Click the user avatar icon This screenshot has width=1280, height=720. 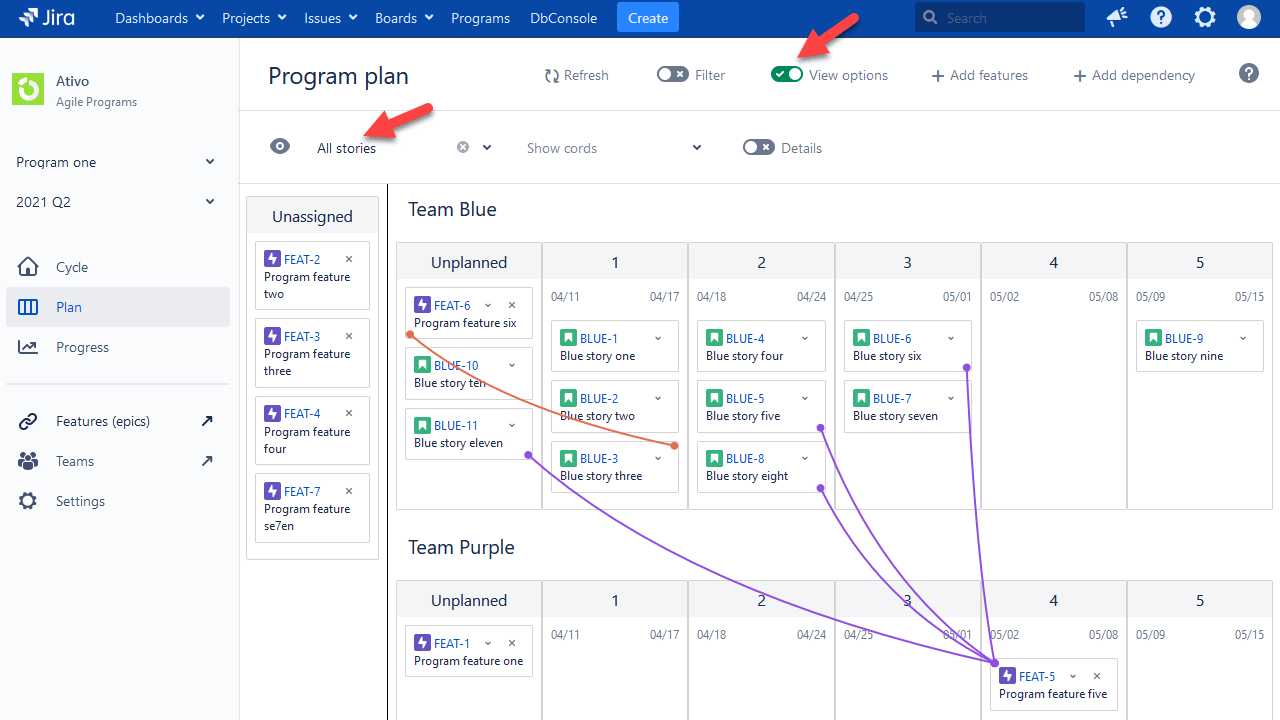(x=1248, y=16)
